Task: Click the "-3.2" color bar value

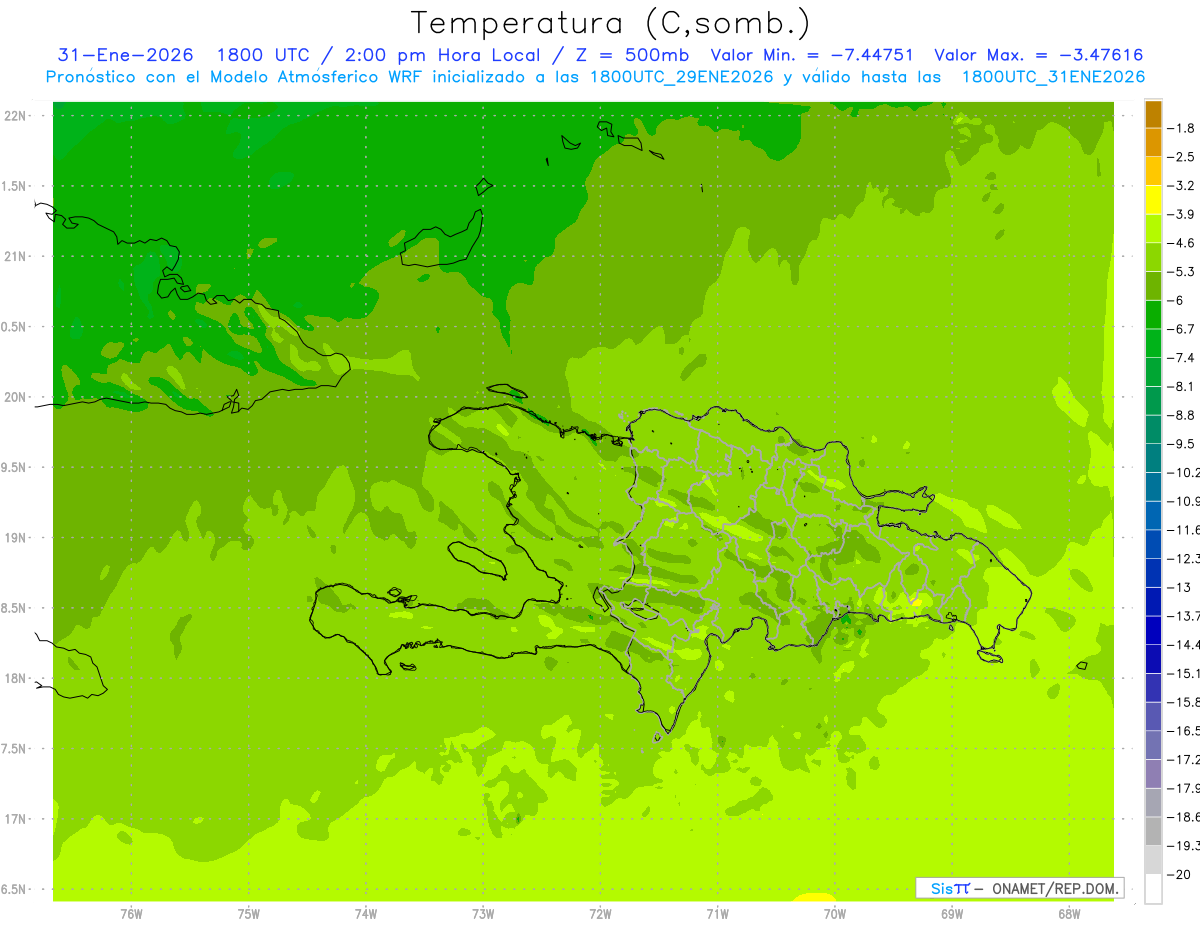Action: (1183, 186)
